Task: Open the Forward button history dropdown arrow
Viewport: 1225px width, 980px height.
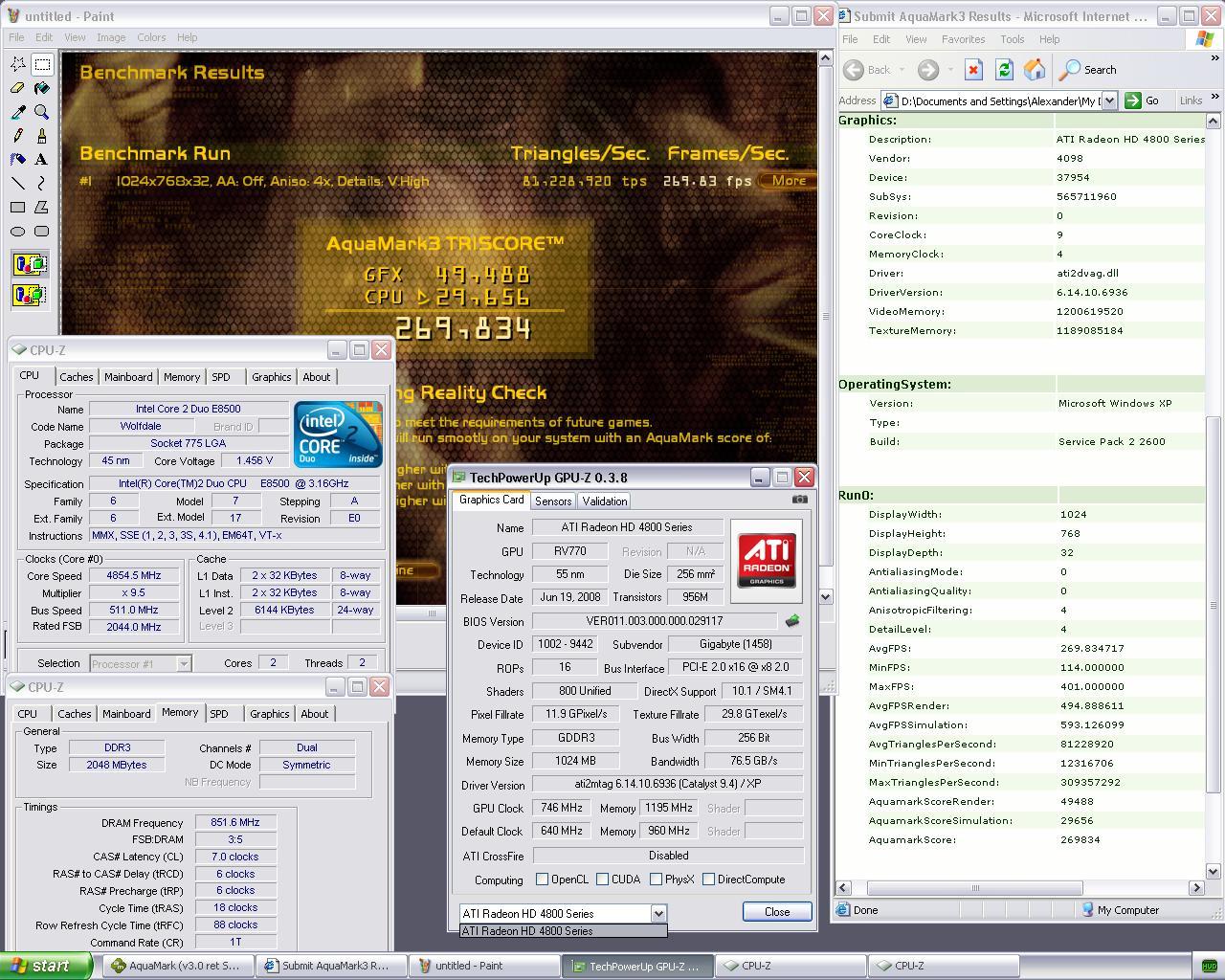Action: pos(949,70)
